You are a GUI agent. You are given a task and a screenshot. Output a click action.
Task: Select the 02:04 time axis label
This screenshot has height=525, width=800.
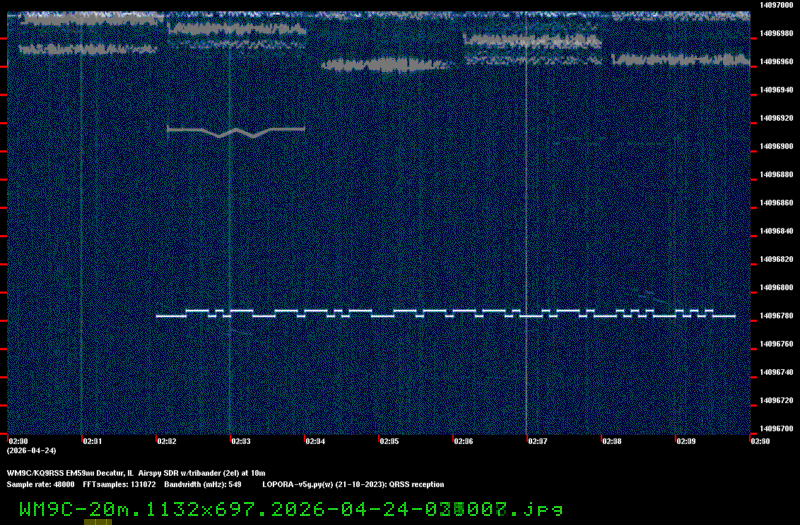315,441
